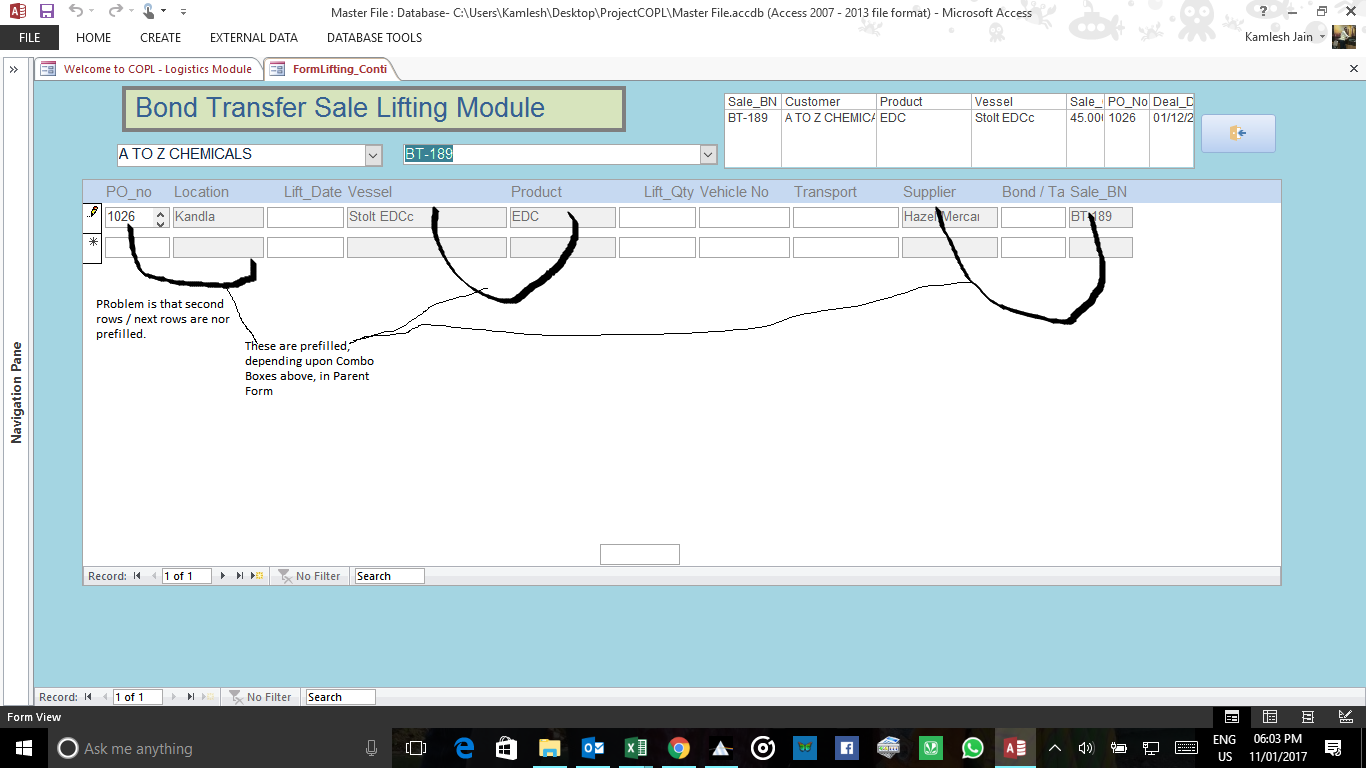Image resolution: width=1366 pixels, height=768 pixels.
Task: Create a new record with the asterisk navigation icon
Action: pos(257,575)
